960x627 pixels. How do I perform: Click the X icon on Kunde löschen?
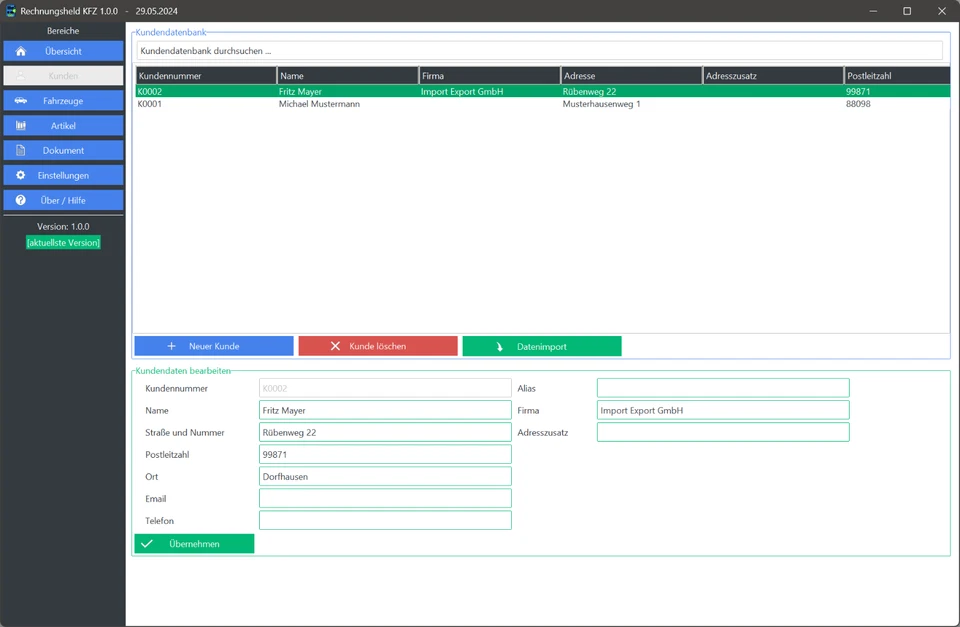click(x=336, y=346)
